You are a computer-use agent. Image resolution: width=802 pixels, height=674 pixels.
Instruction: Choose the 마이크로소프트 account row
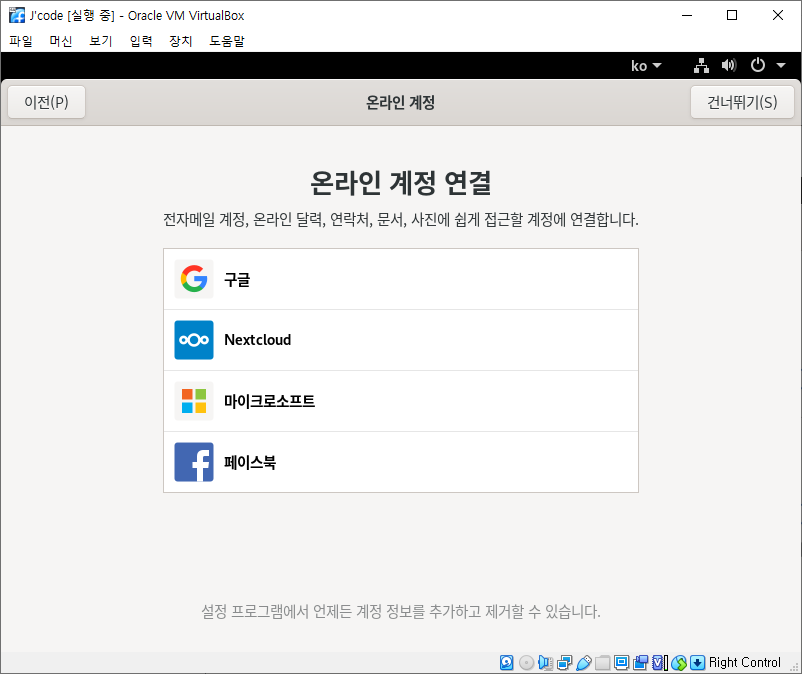point(401,401)
